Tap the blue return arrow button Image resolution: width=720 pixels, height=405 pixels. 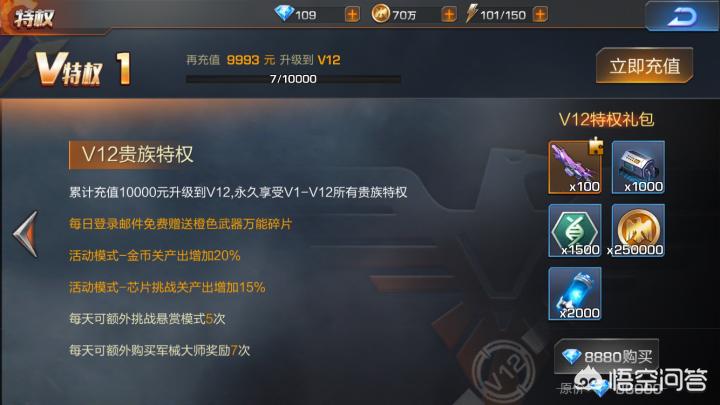681,17
